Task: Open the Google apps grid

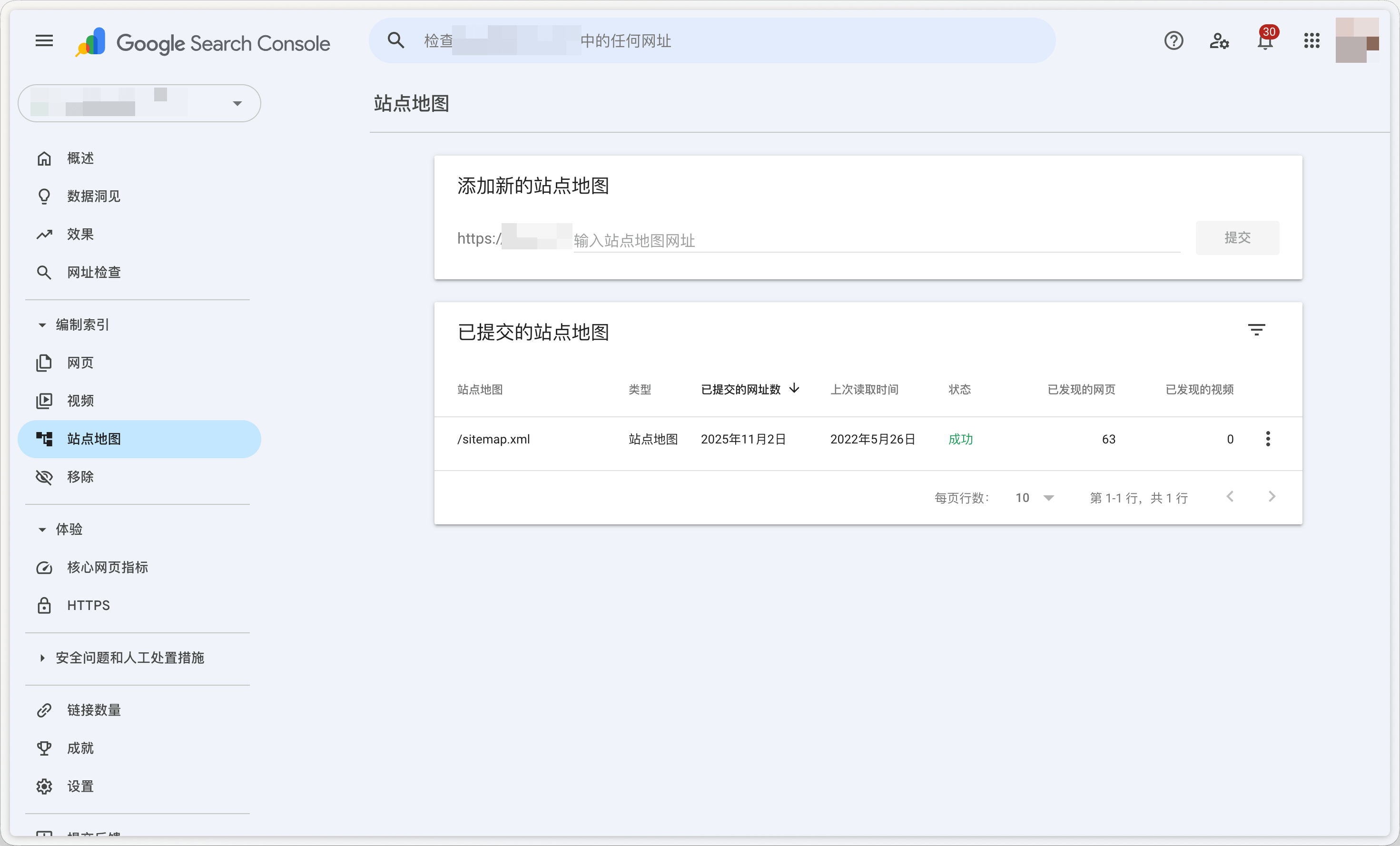Action: point(1311,41)
